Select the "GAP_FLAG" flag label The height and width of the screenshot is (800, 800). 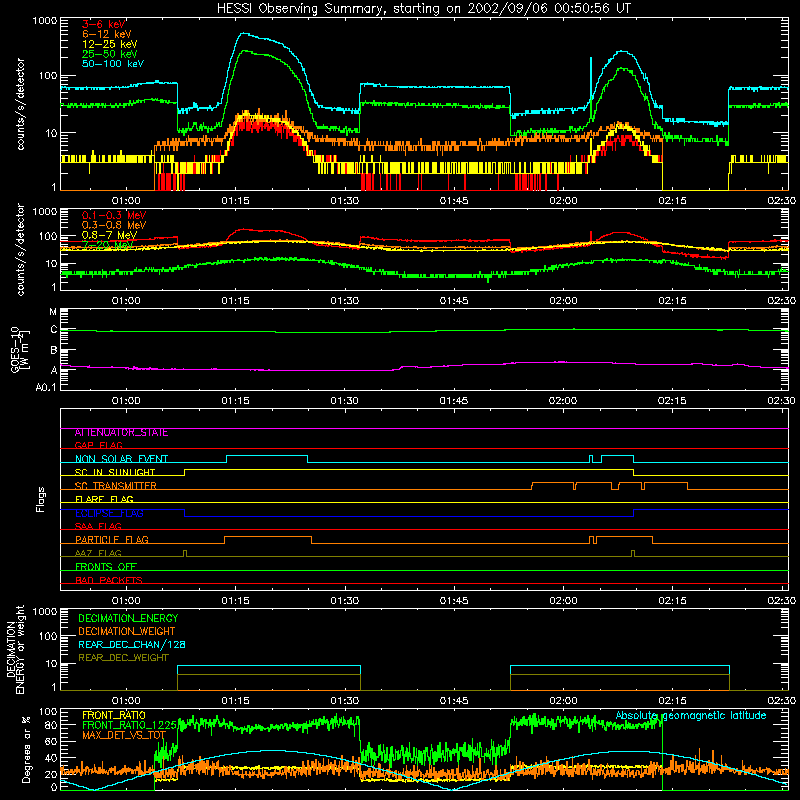[x=98, y=445]
